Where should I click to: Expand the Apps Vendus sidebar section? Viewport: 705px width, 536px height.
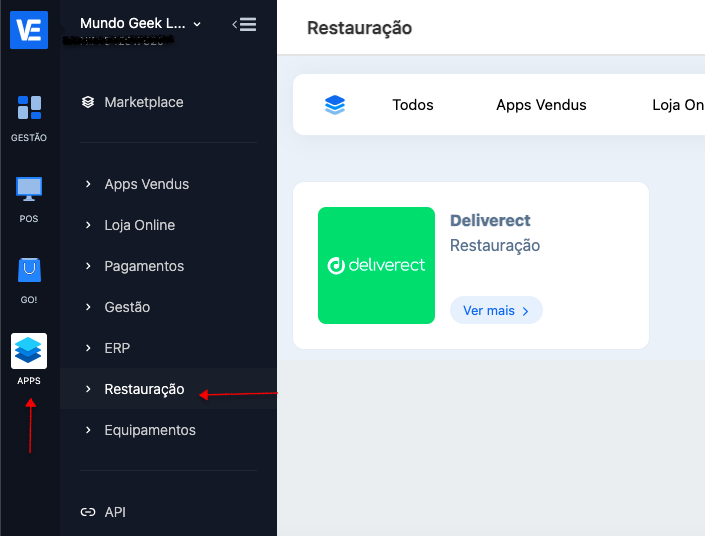(146, 184)
